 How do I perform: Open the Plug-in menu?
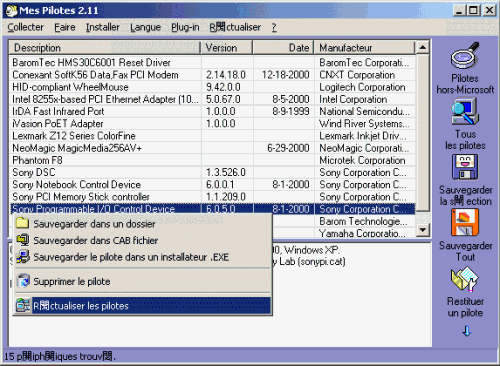point(185,27)
